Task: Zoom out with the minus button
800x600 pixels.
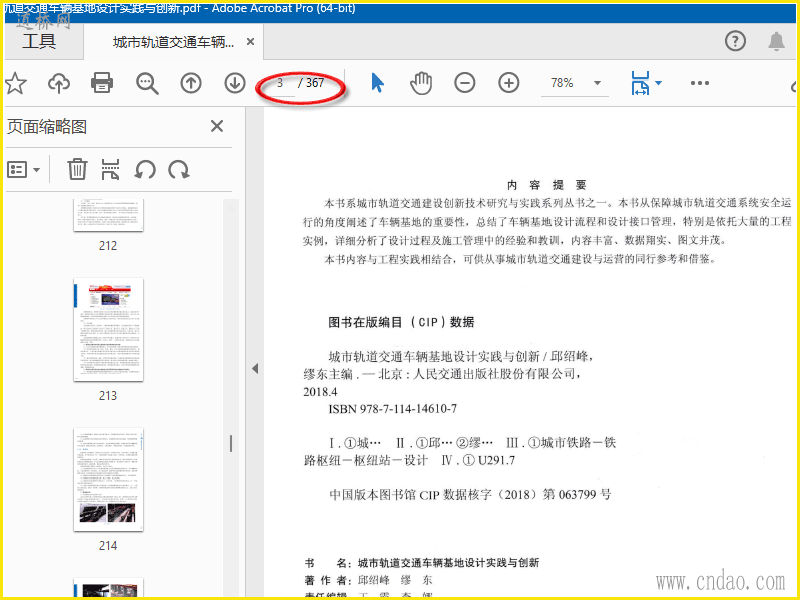Action: click(x=465, y=83)
